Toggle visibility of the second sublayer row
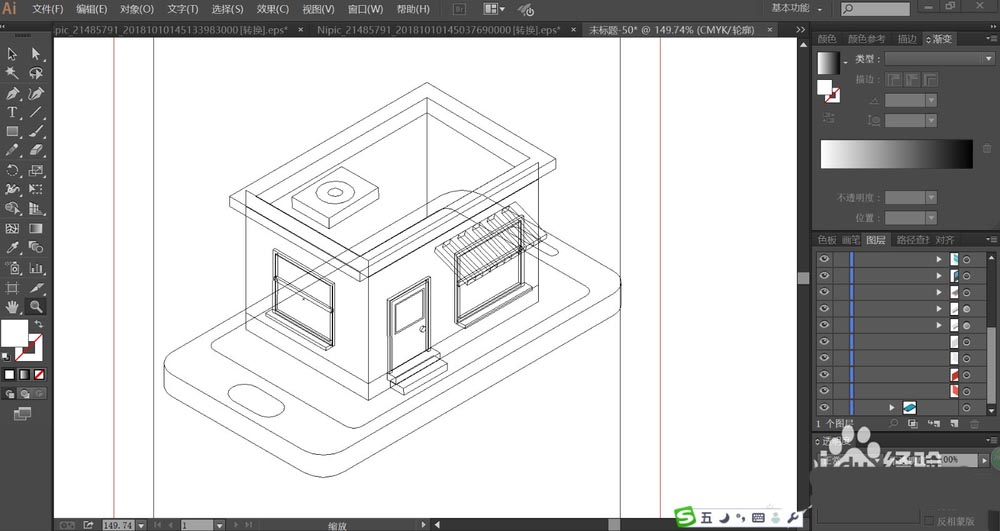The width and height of the screenshot is (1000, 531). click(824, 275)
